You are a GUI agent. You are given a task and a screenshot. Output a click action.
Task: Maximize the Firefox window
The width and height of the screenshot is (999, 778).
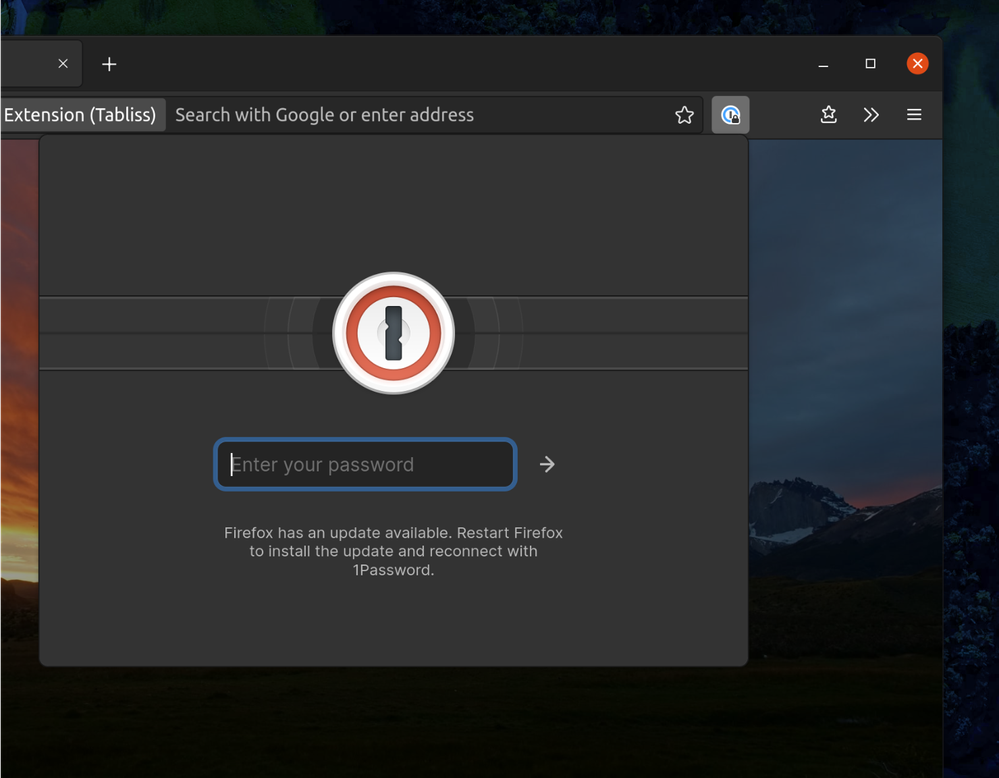tap(870, 64)
